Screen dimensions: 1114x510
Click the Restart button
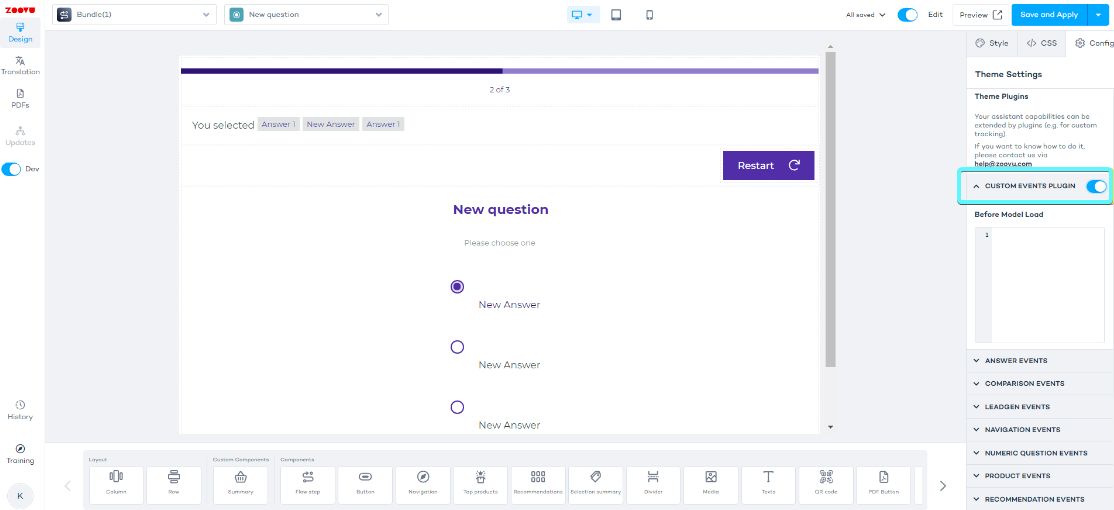pyautogui.click(x=768, y=166)
